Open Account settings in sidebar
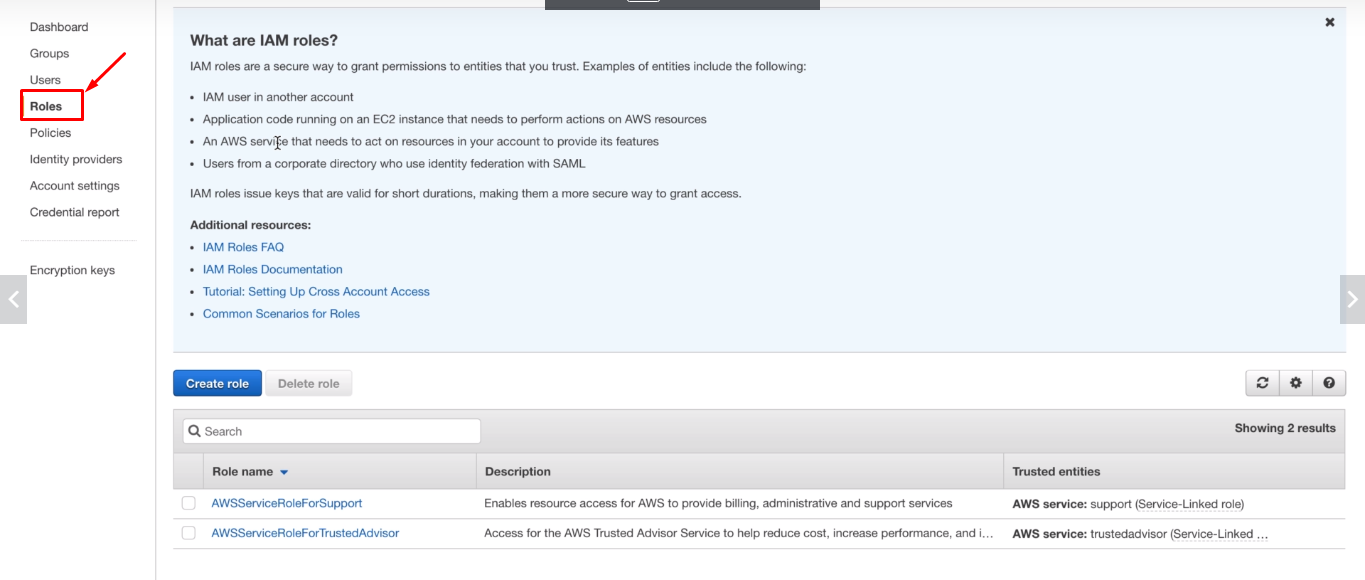The height and width of the screenshot is (580, 1365). [x=75, y=185]
